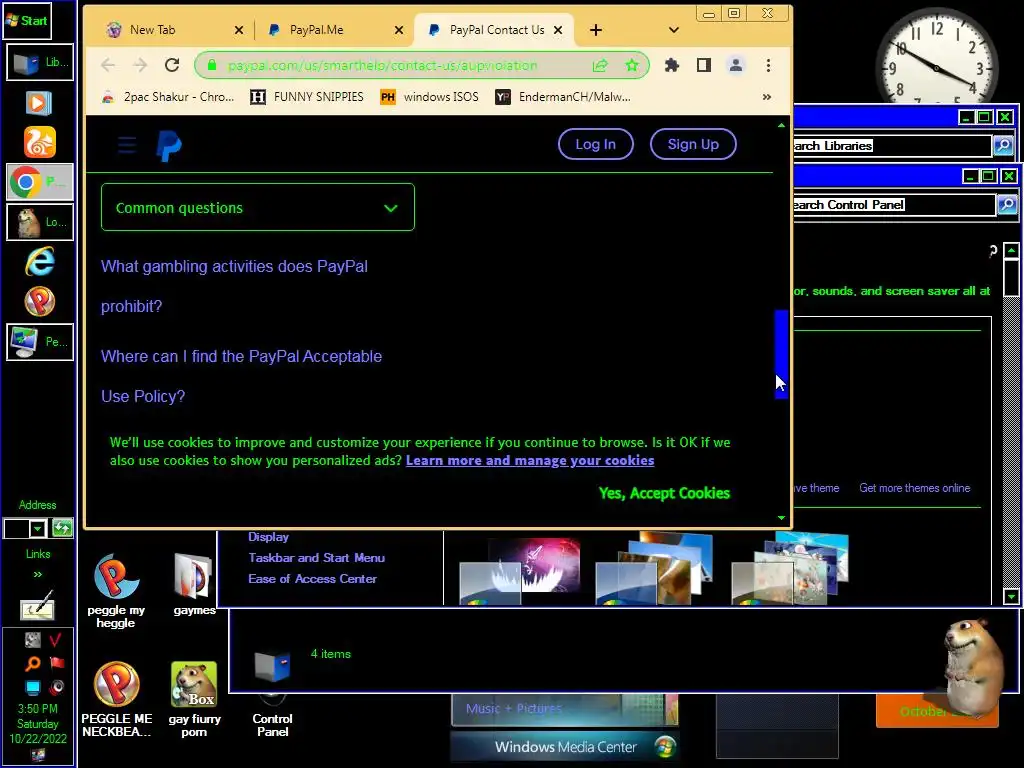Click the blue monitor network tray icon
This screenshot has width=1024, height=768.
tap(32, 687)
